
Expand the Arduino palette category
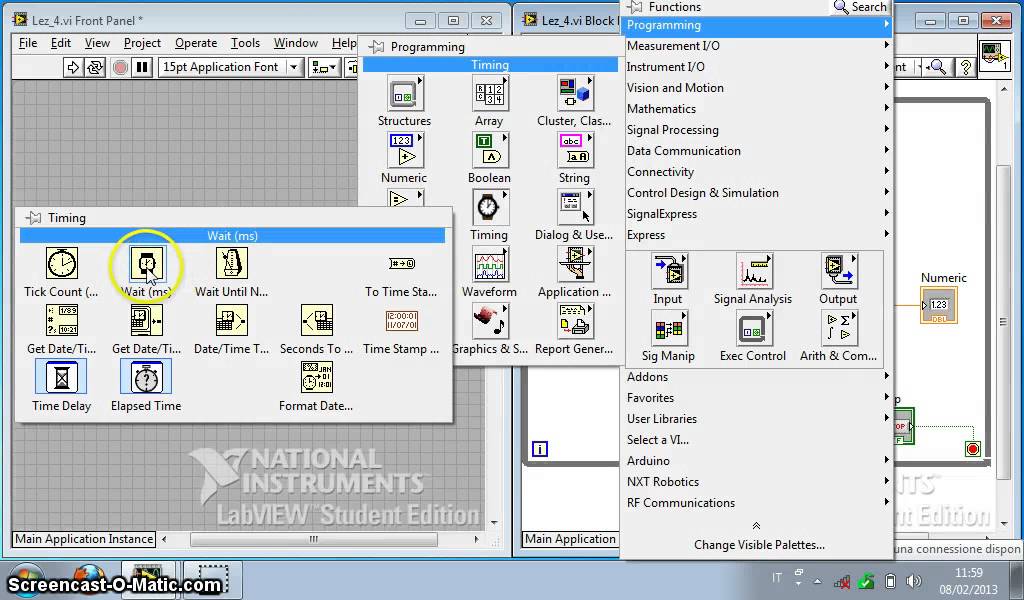(758, 460)
